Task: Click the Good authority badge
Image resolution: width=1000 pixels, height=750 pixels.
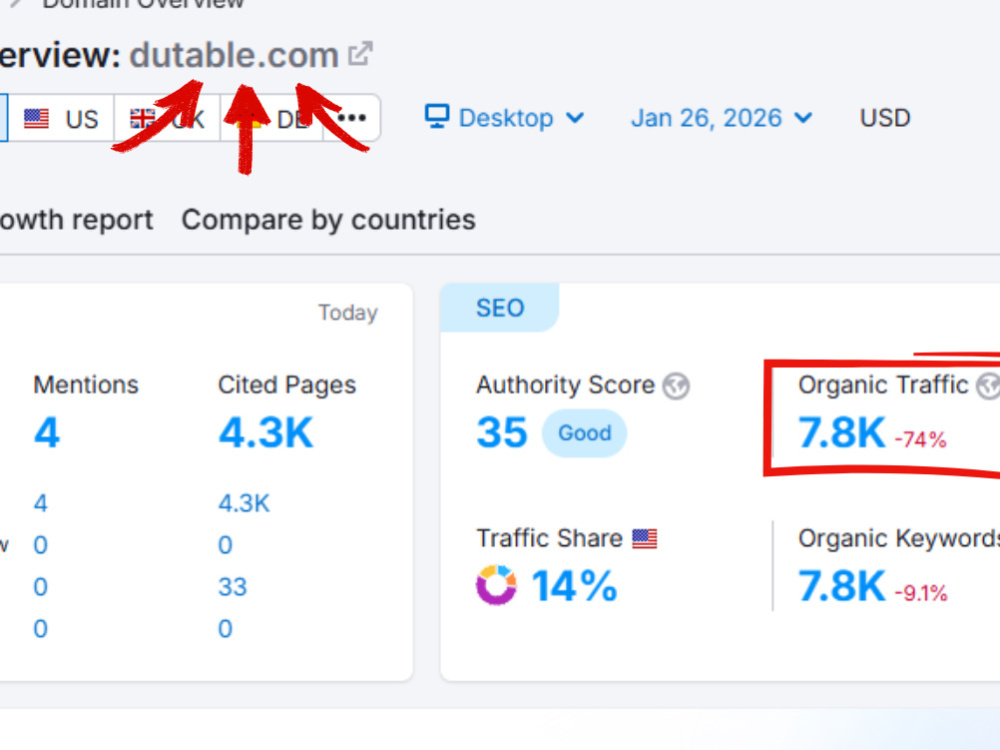Action: point(584,433)
